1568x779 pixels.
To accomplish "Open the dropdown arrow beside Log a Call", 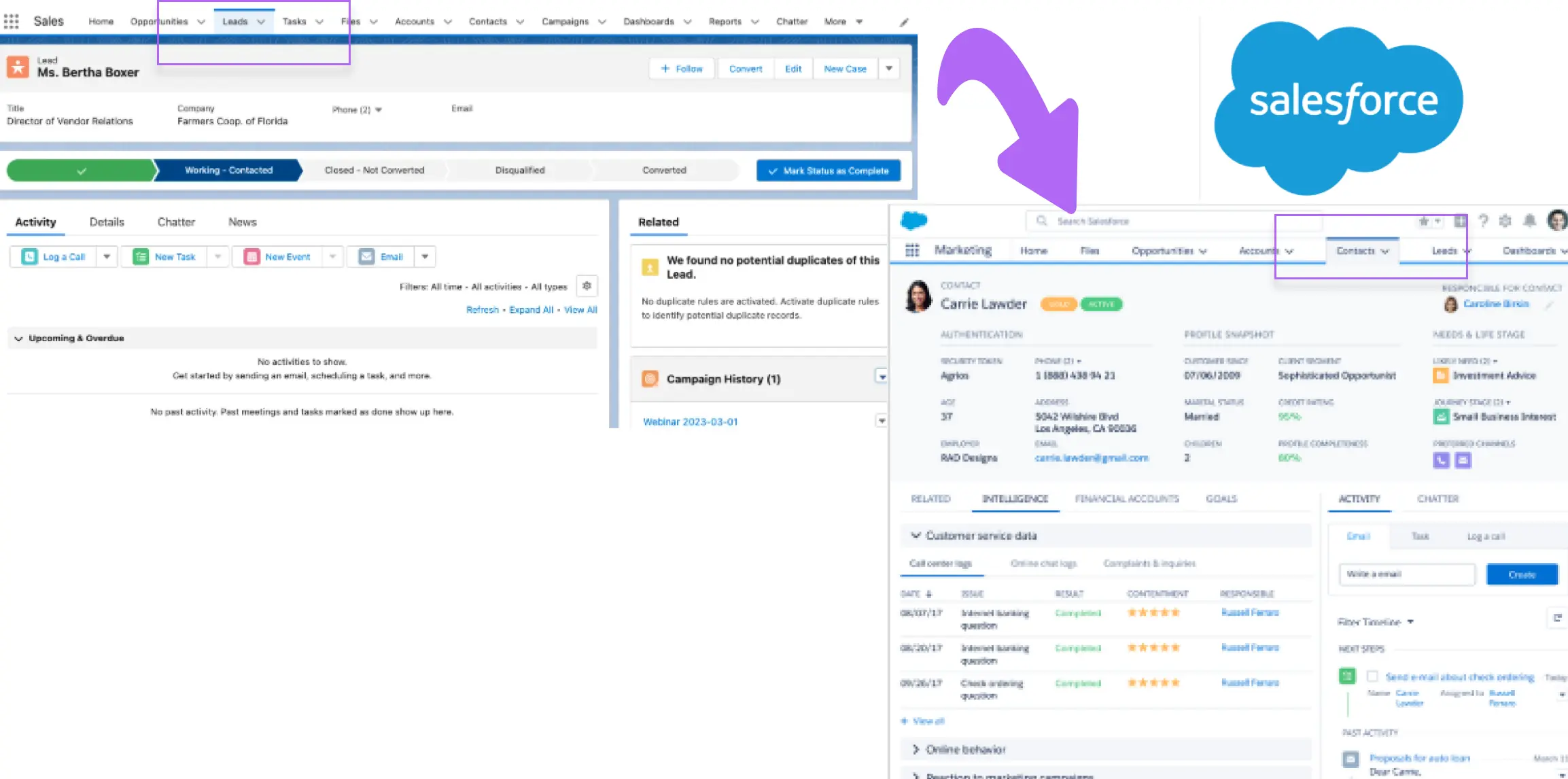I will 107,256.
